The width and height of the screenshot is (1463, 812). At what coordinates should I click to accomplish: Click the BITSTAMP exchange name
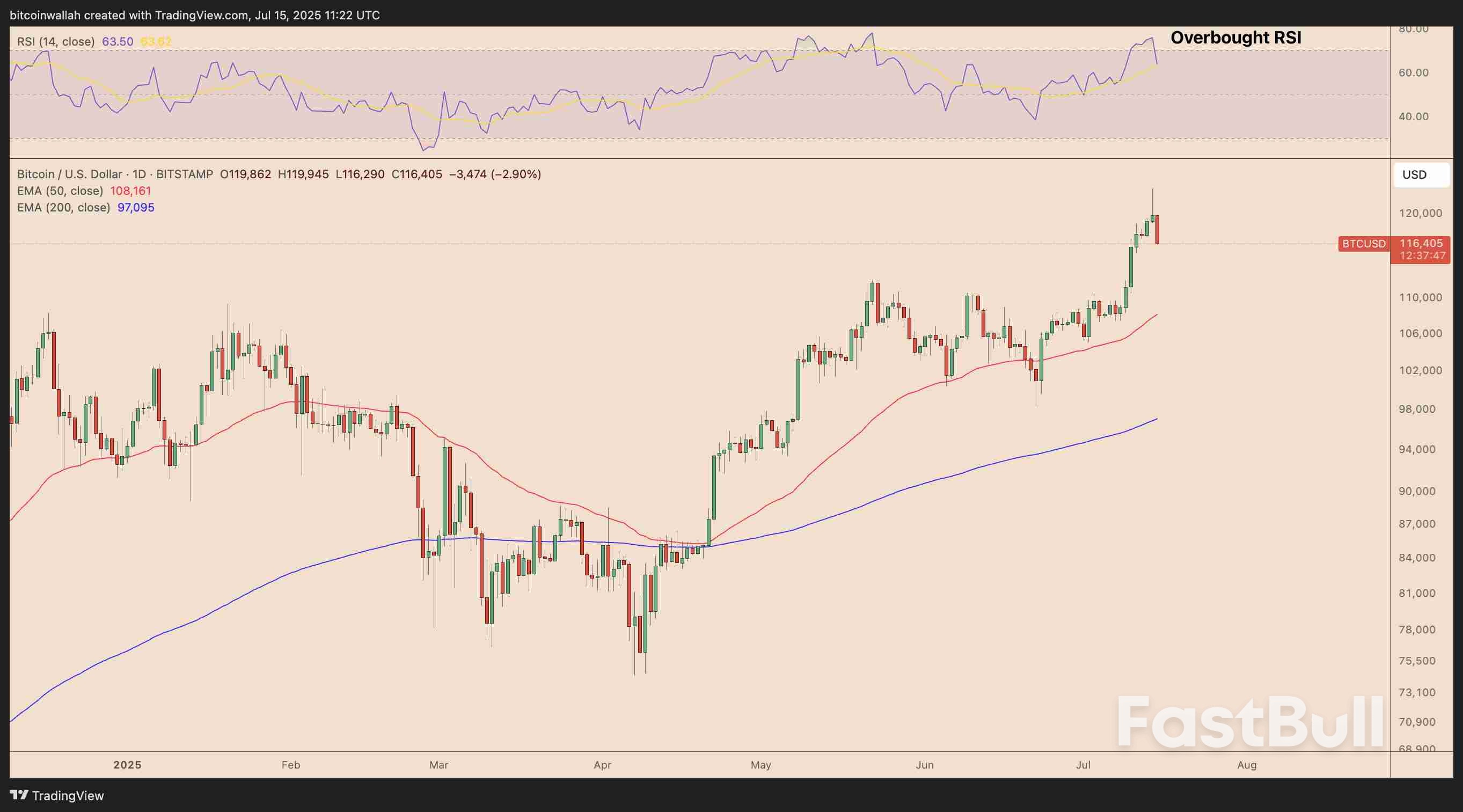pos(184,174)
